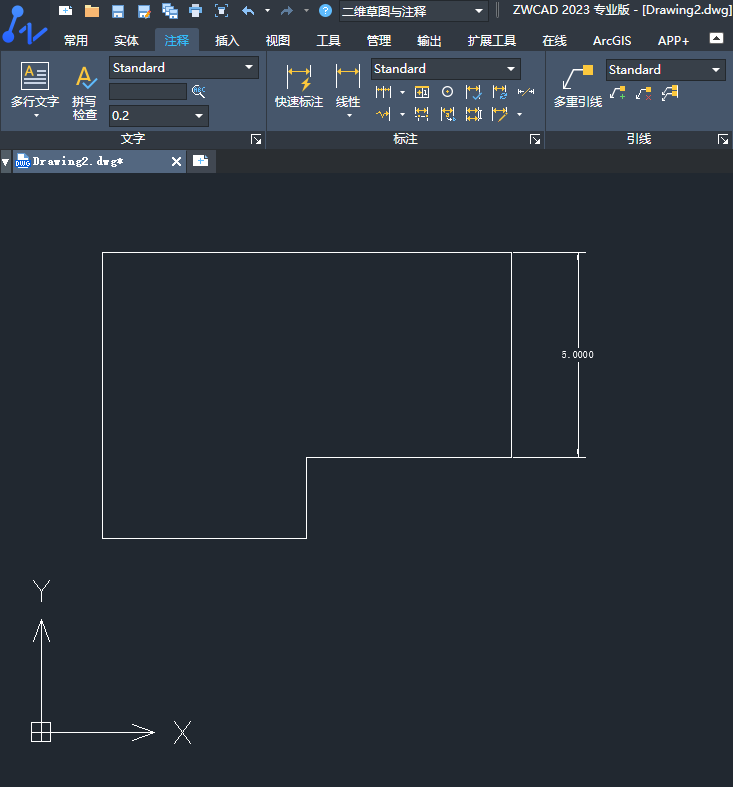The image size is (733, 787).
Task: Click the 多重引线 multileader tool
Action: tap(578, 86)
